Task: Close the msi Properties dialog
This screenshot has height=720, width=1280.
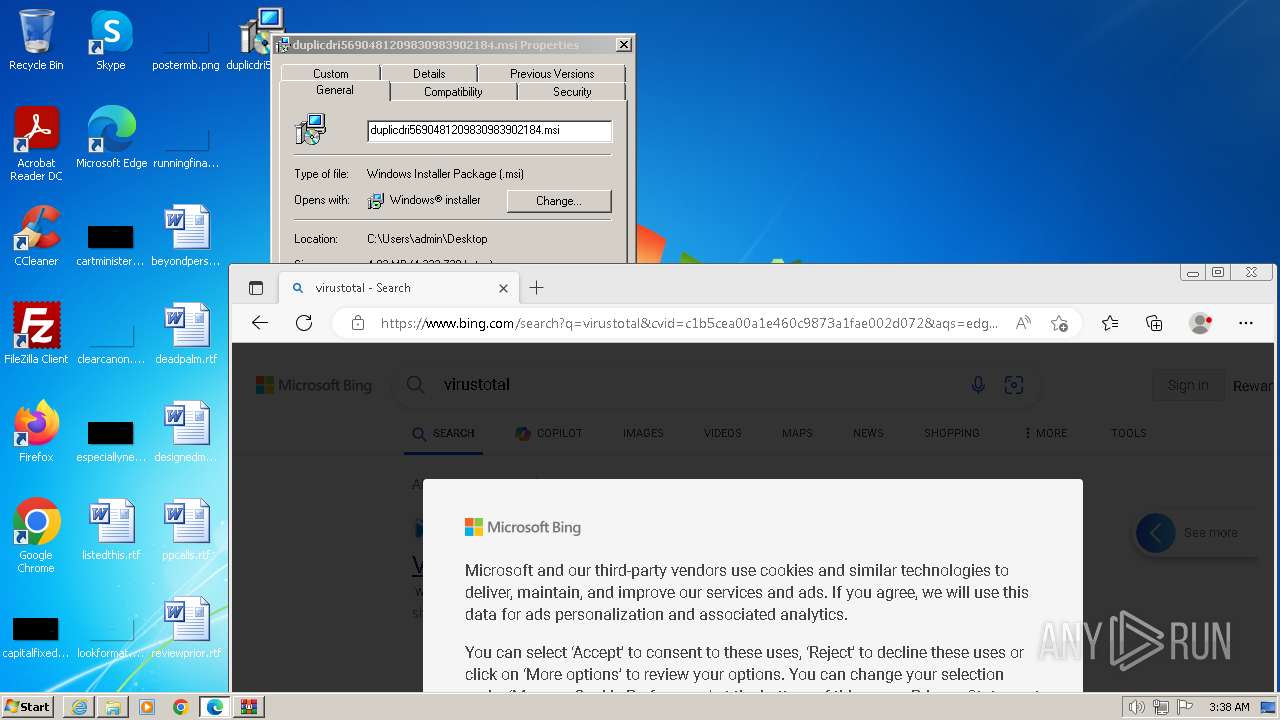Action: coord(624,45)
